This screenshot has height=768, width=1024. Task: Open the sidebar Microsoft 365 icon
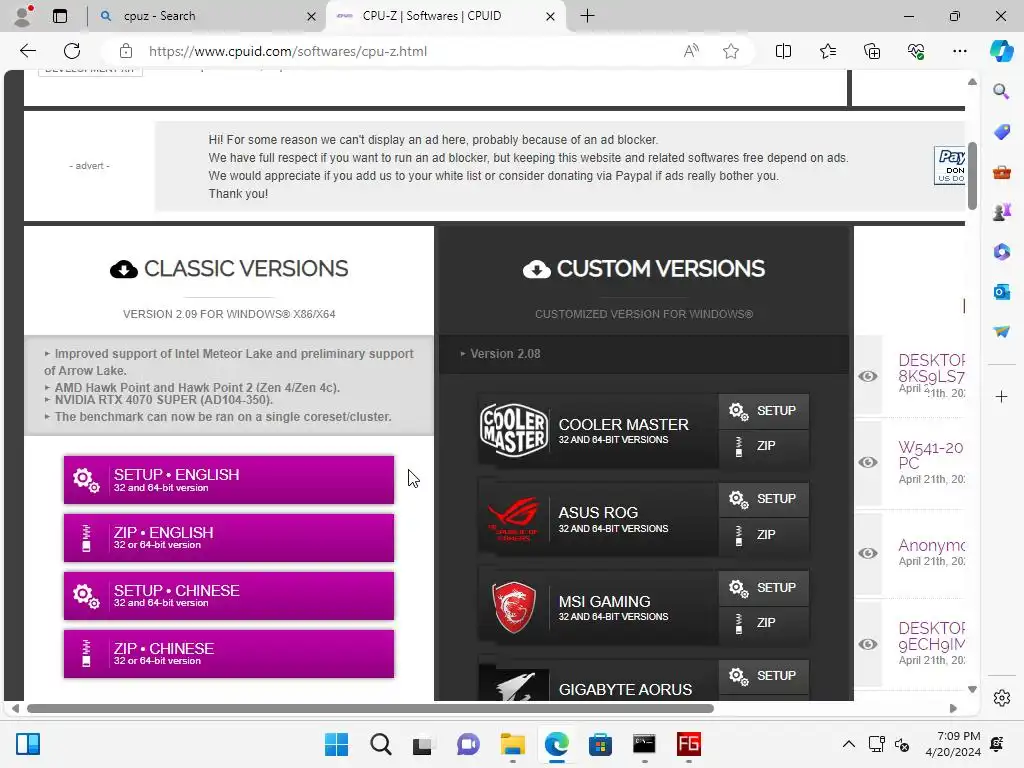pyautogui.click(x=1001, y=251)
